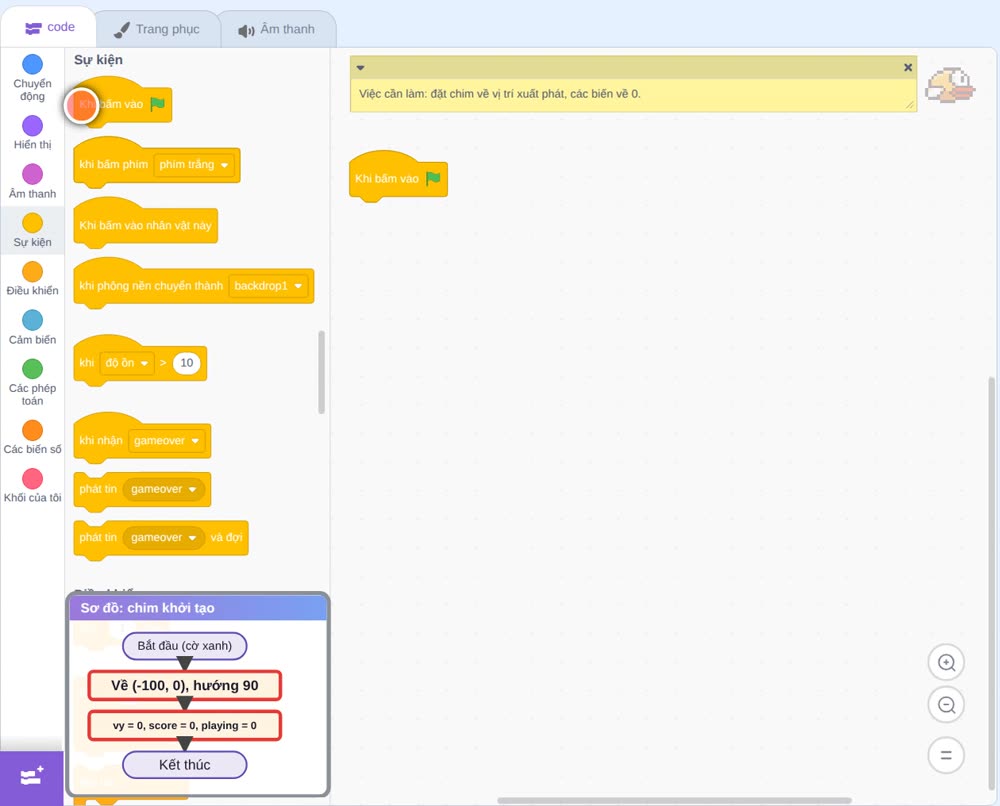Screen dimensions: 1000x806
Task: Select the Hiển thị category circle
Action: pyautogui.click(x=33, y=126)
